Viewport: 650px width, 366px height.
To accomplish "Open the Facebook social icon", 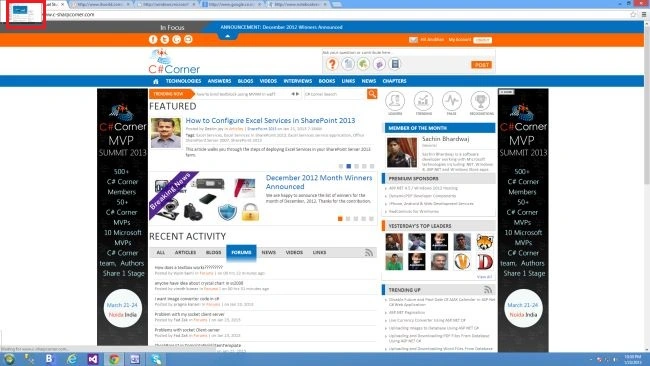I will pyautogui.click(x=153, y=39).
